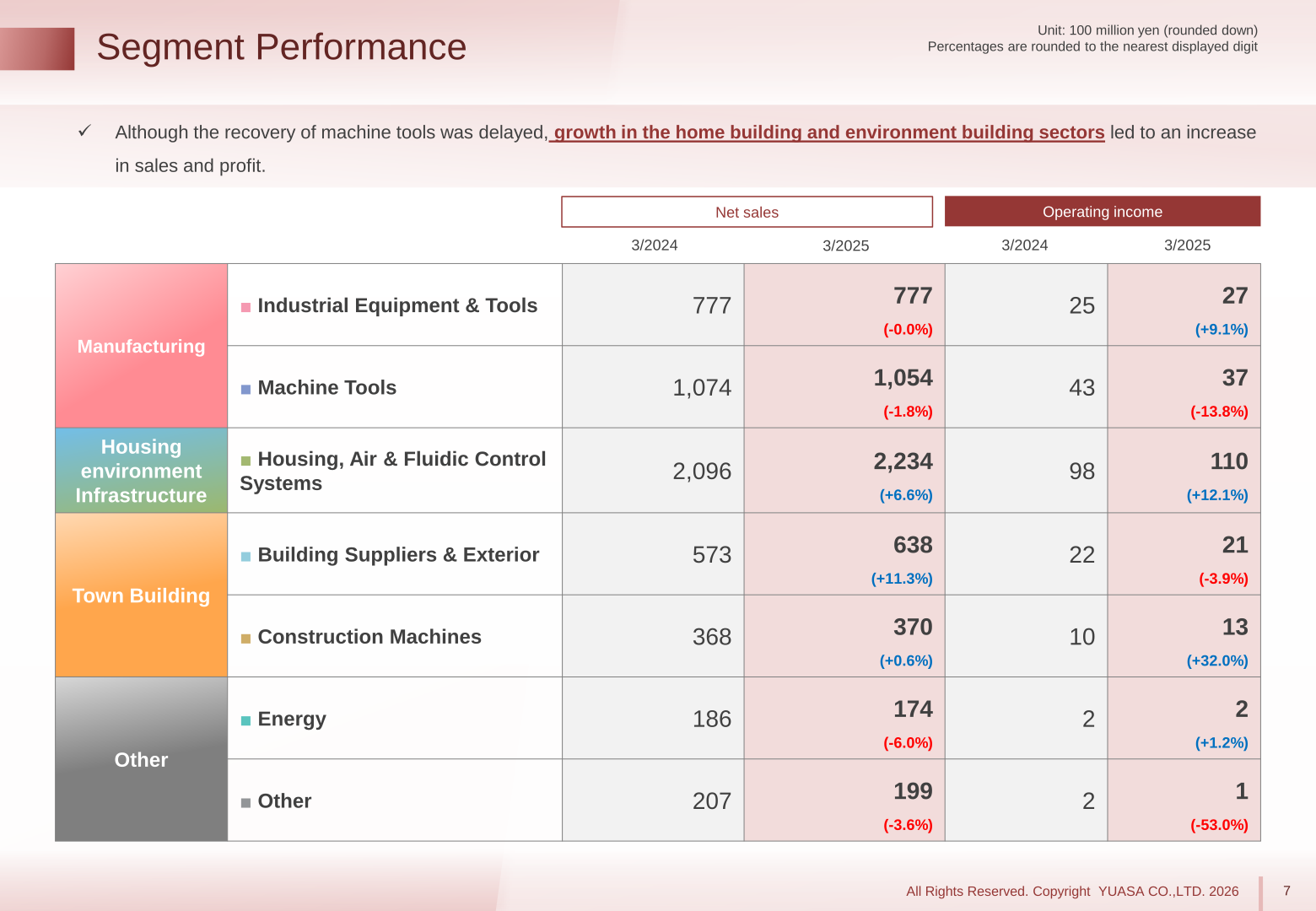
Task: Select the Operating income column header box
Action: point(1103,212)
